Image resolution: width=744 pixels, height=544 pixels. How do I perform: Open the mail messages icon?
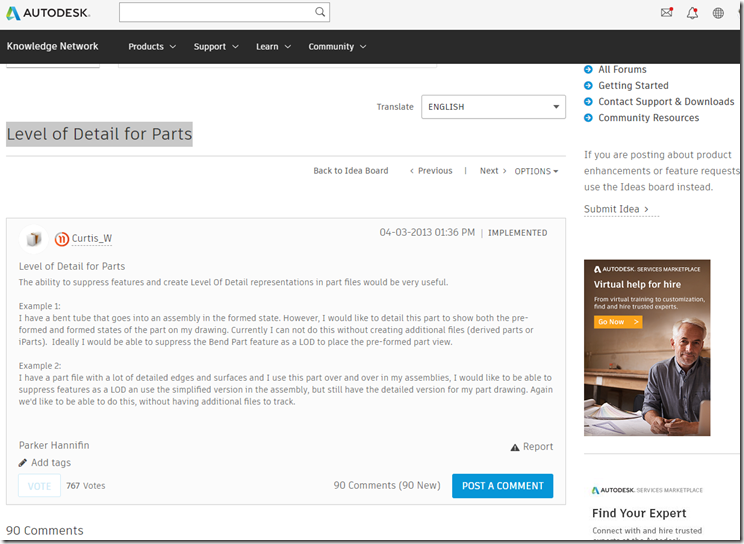pyautogui.click(x=667, y=12)
